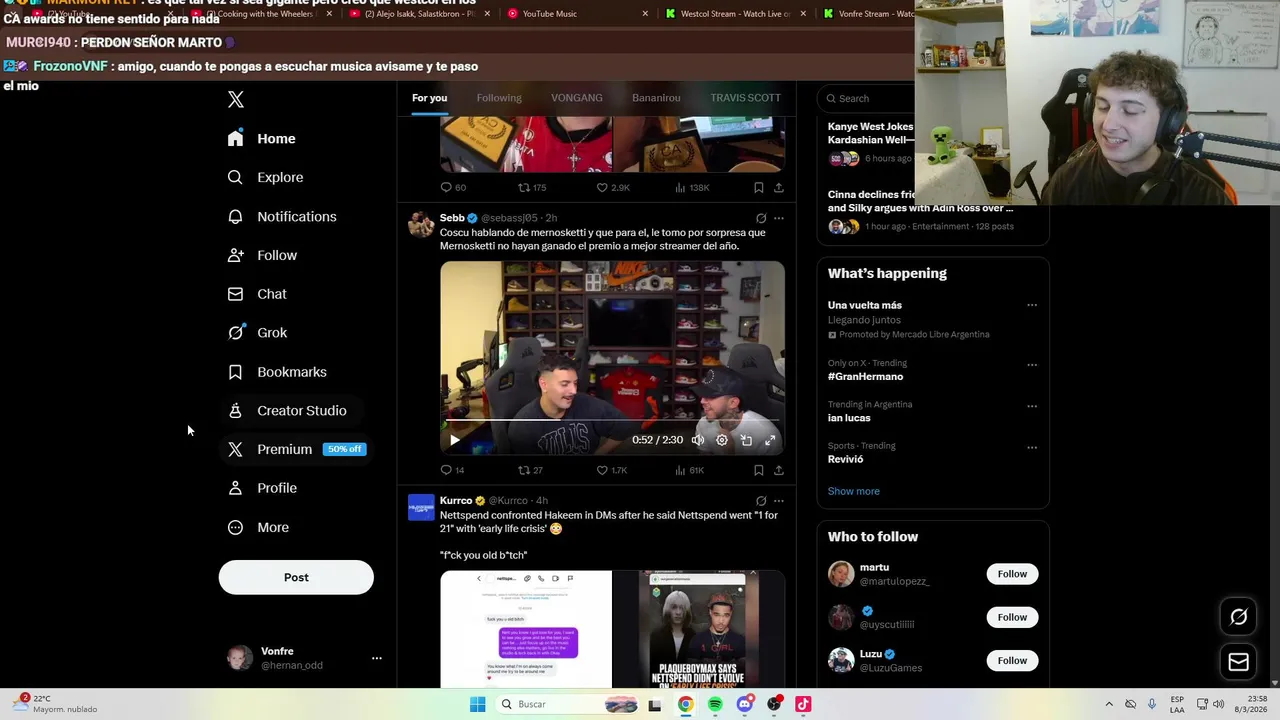The width and height of the screenshot is (1280, 720).
Task: Switch to For you tab
Action: click(x=430, y=98)
